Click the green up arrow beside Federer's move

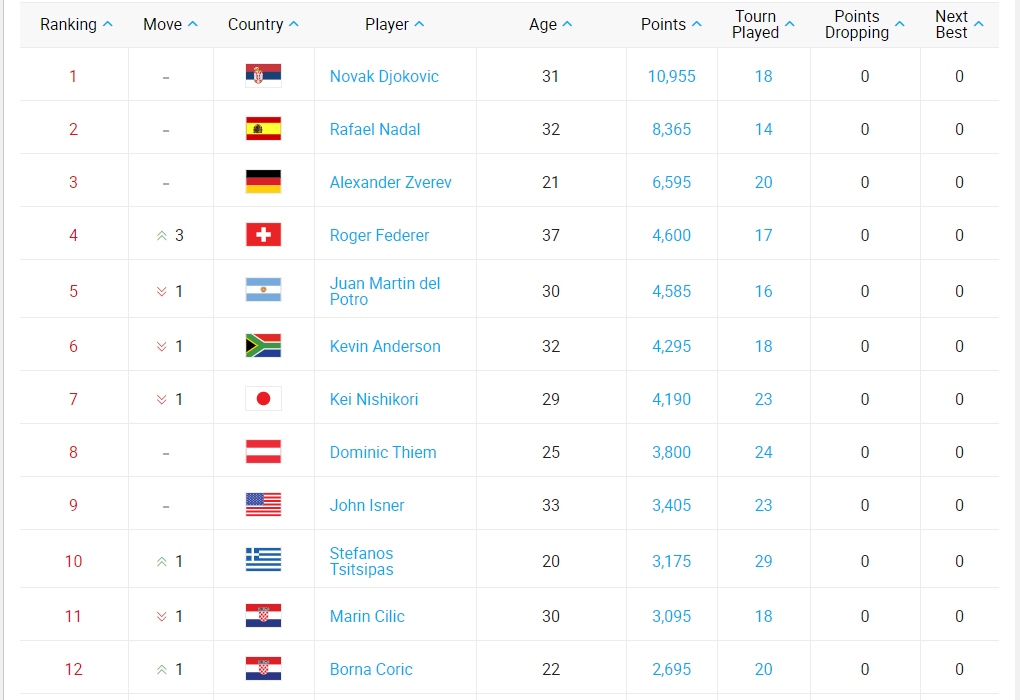tap(162, 236)
